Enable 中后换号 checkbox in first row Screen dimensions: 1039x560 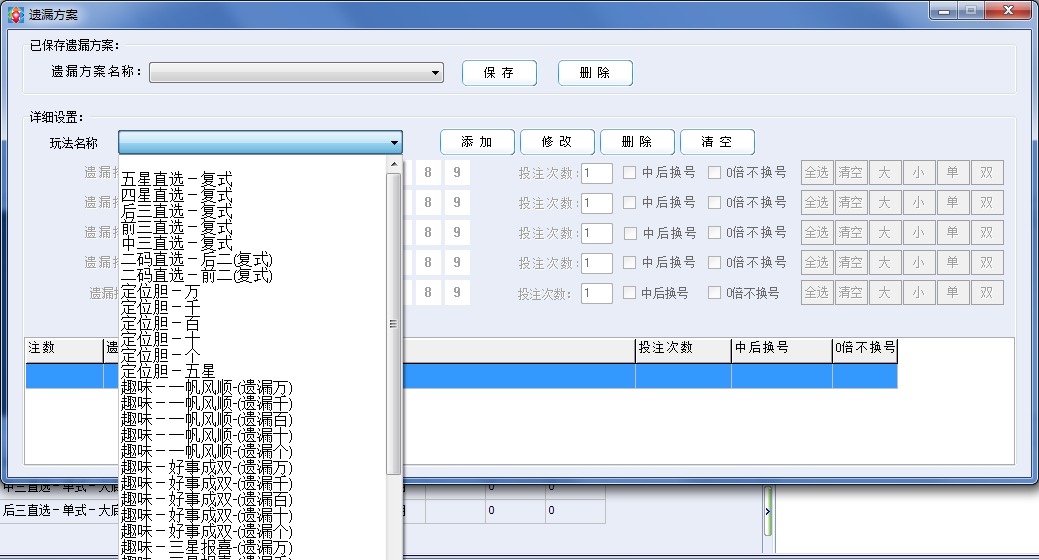tap(630, 172)
